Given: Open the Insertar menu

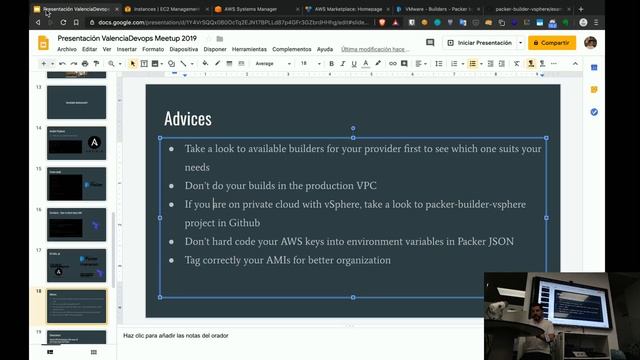Looking at the screenshot, I should (127, 49).
